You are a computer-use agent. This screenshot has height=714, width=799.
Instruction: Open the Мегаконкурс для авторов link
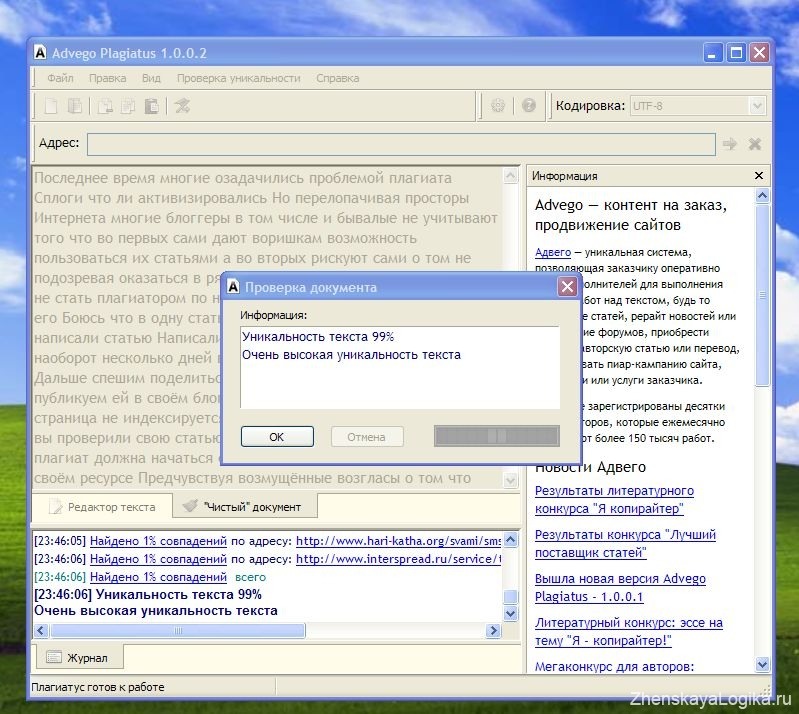(615, 666)
